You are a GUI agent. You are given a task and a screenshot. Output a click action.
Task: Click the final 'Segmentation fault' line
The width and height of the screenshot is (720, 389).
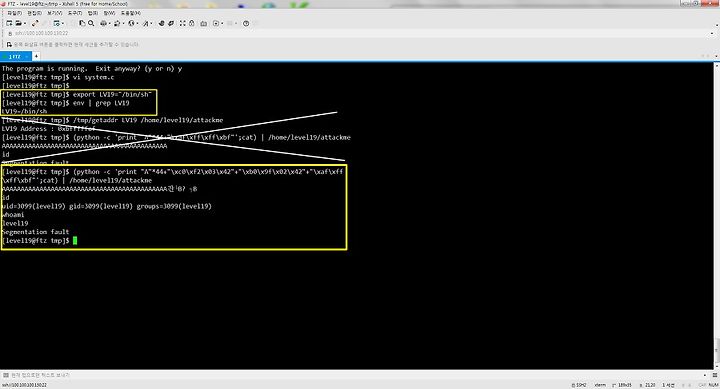click(35, 232)
